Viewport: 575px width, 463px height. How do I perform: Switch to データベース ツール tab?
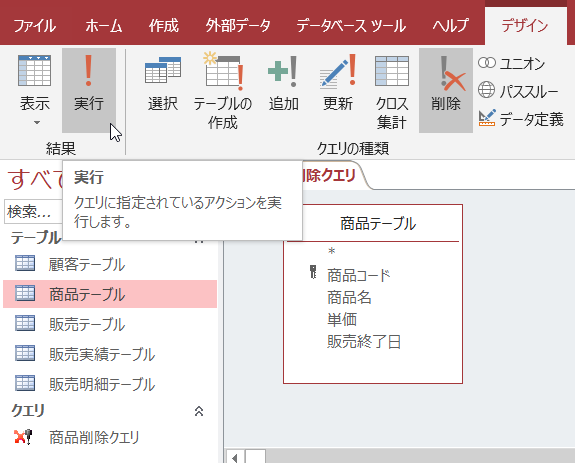pos(351,26)
